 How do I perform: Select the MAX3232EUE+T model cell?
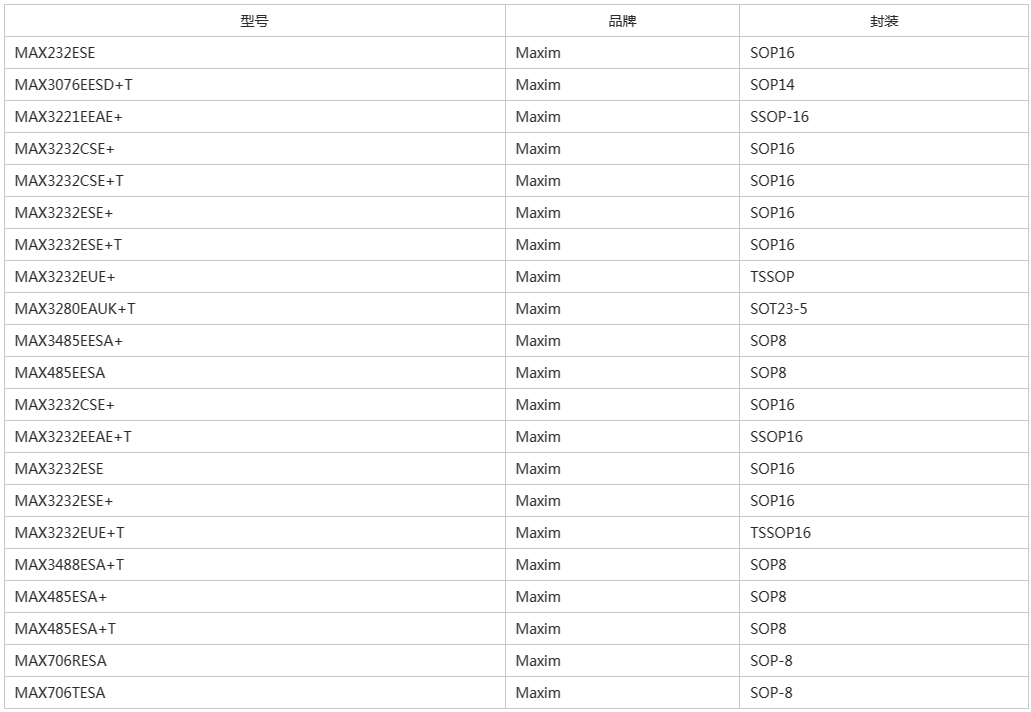254,533
